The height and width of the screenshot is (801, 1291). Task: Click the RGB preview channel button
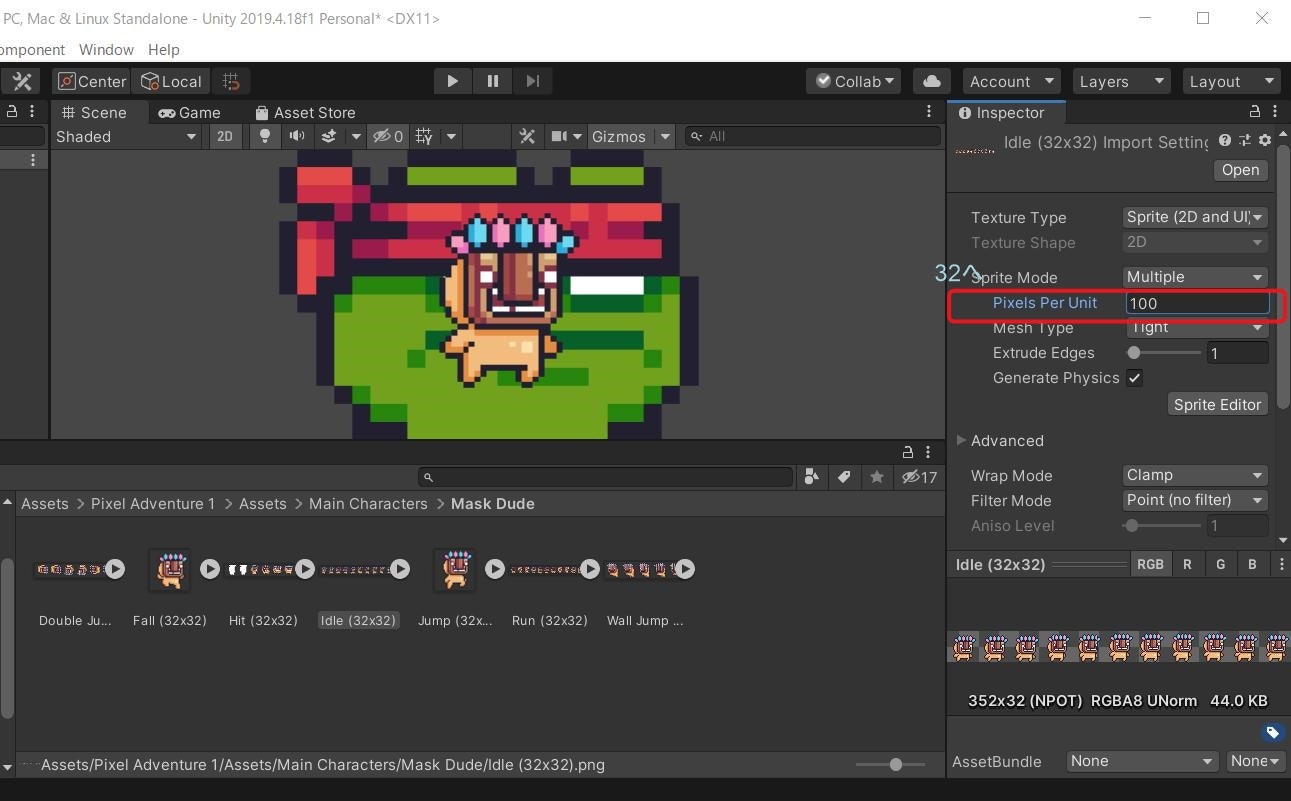1150,564
